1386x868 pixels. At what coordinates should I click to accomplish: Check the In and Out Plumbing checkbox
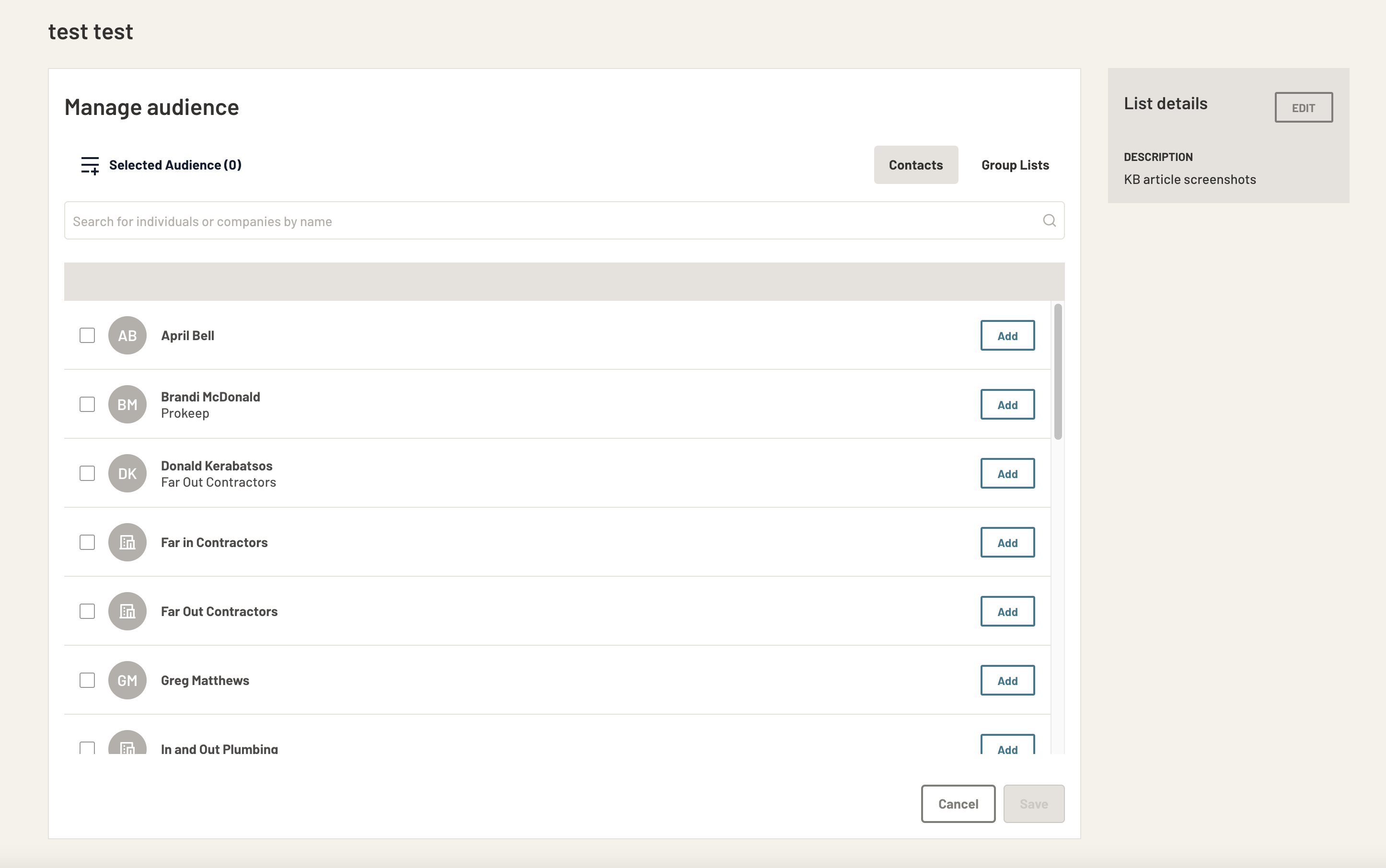tap(87, 747)
